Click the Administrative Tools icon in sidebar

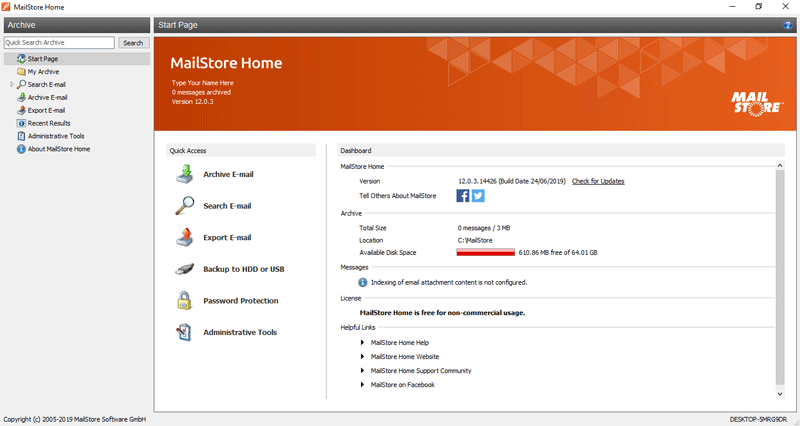[21, 136]
